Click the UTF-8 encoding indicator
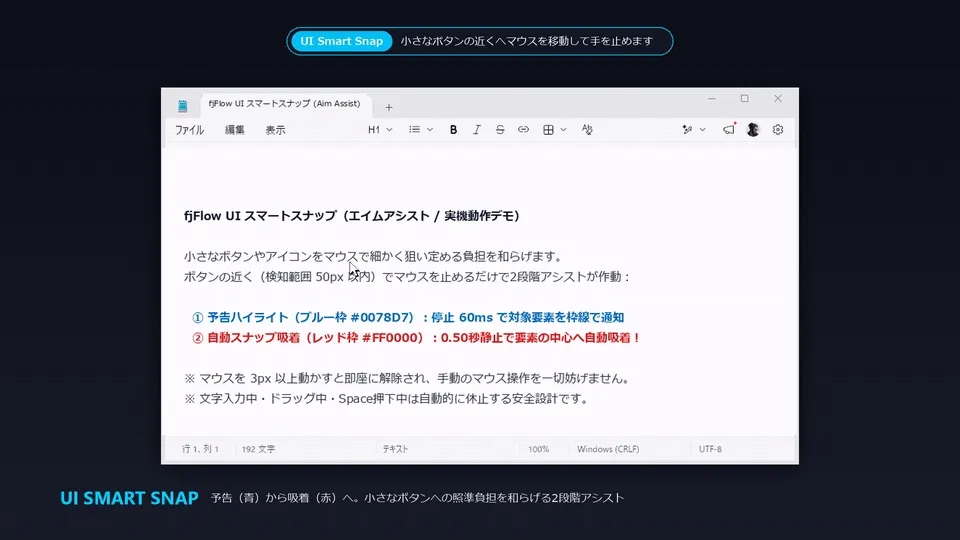 pyautogui.click(x=710, y=449)
